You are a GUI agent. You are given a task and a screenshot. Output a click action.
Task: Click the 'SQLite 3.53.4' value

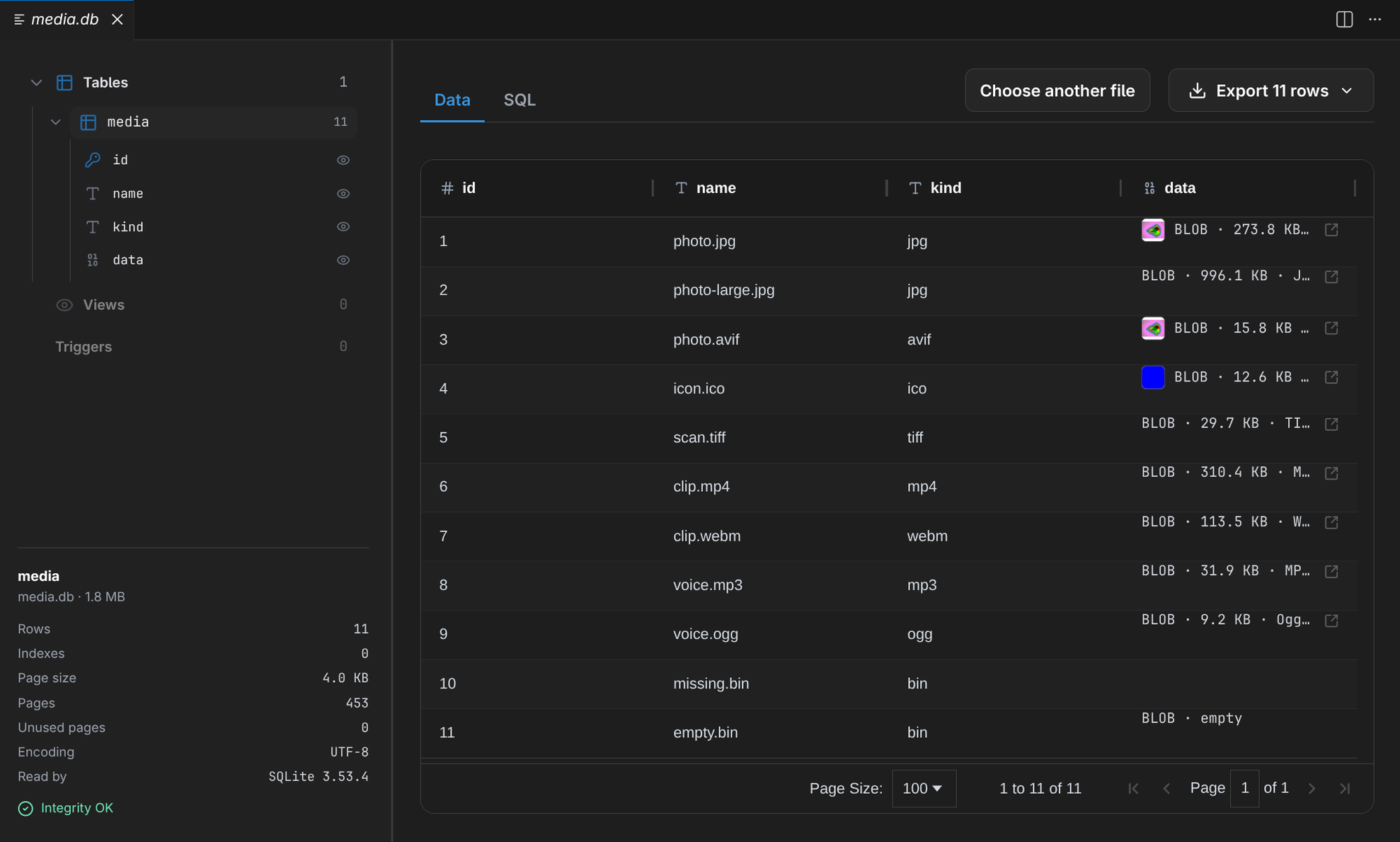pyautogui.click(x=319, y=777)
